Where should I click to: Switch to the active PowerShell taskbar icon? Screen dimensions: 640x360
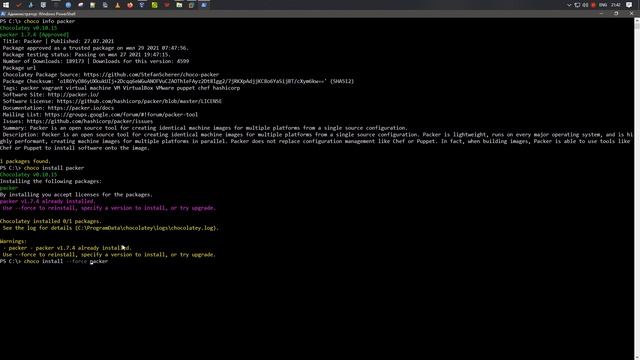coord(204,5)
